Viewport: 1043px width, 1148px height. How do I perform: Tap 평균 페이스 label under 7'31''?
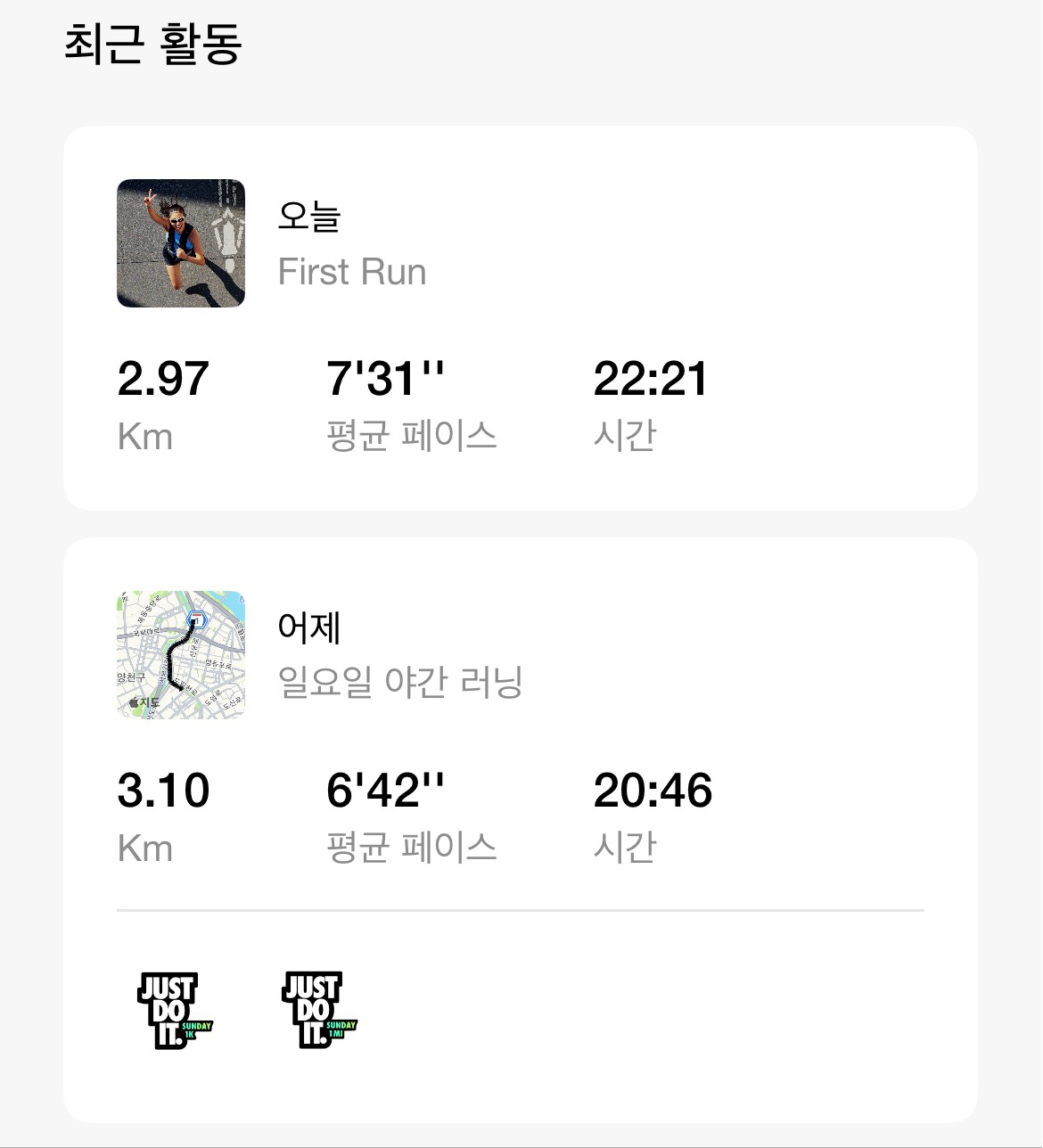coord(412,437)
